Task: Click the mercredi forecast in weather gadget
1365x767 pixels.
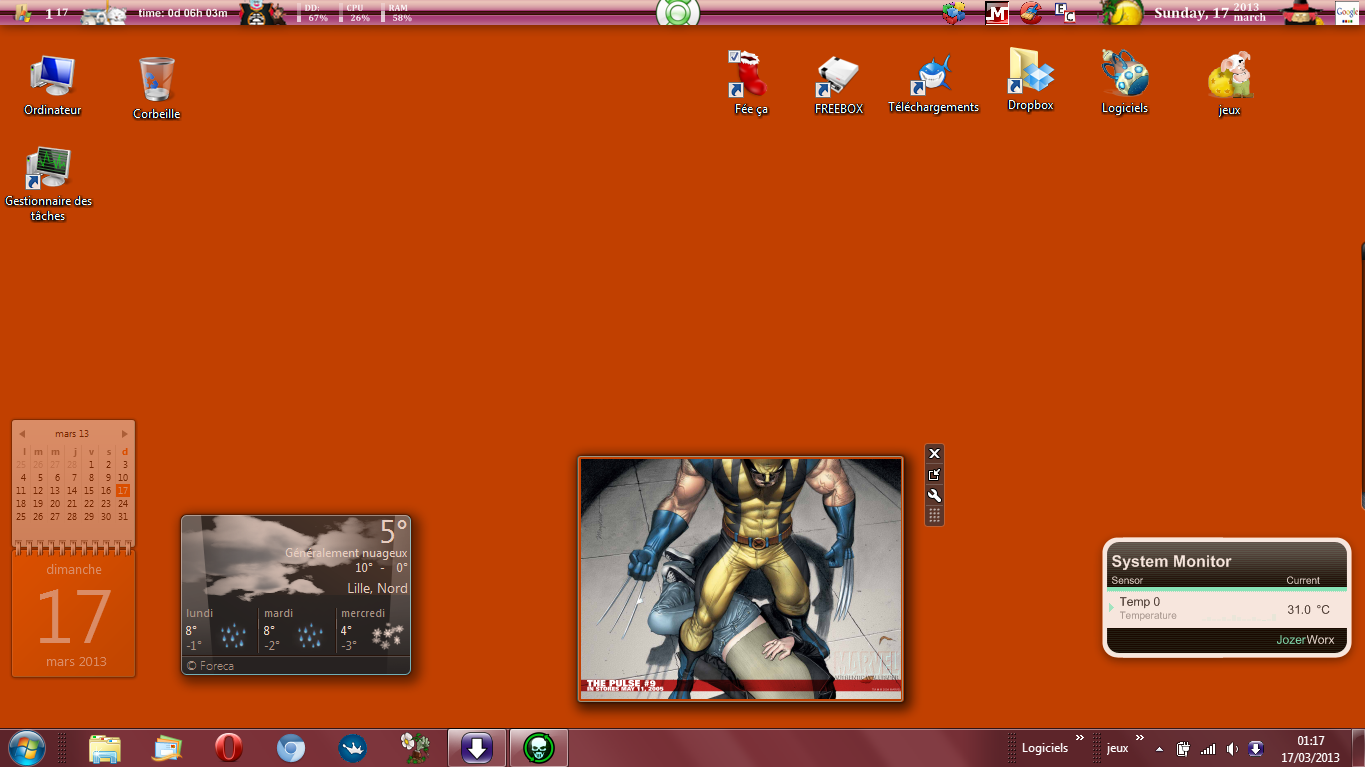Action: tap(373, 629)
